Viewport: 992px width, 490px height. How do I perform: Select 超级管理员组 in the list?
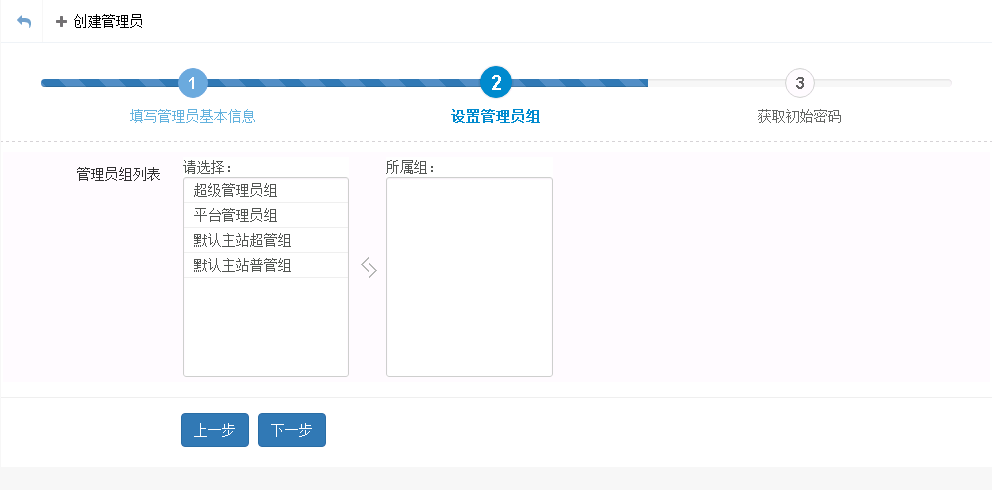click(x=236, y=190)
